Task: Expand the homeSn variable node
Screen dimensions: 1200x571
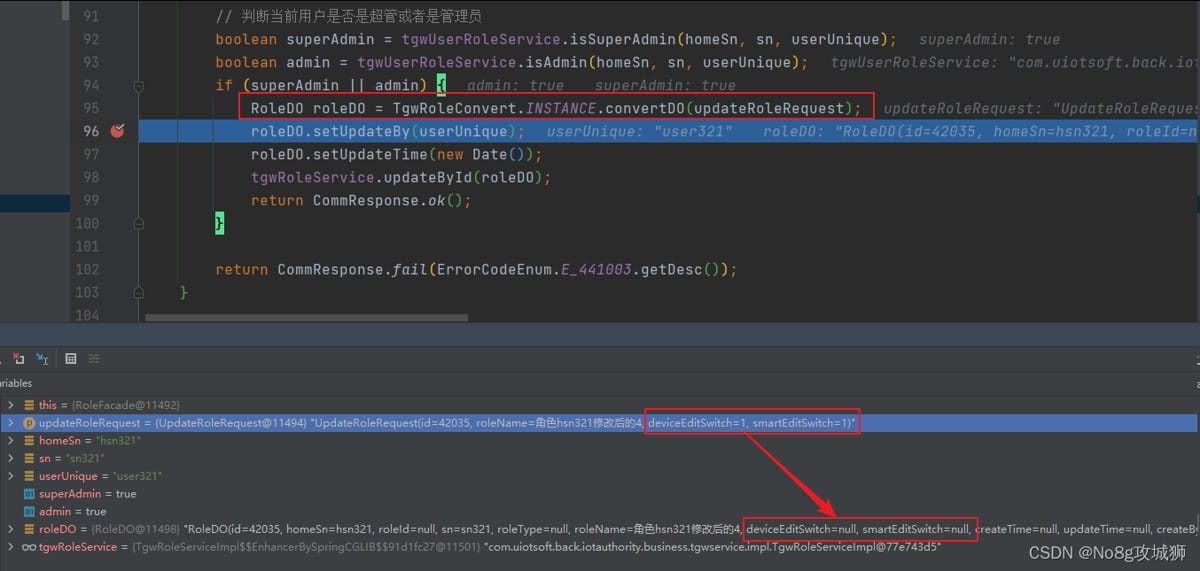Action: tap(11, 441)
